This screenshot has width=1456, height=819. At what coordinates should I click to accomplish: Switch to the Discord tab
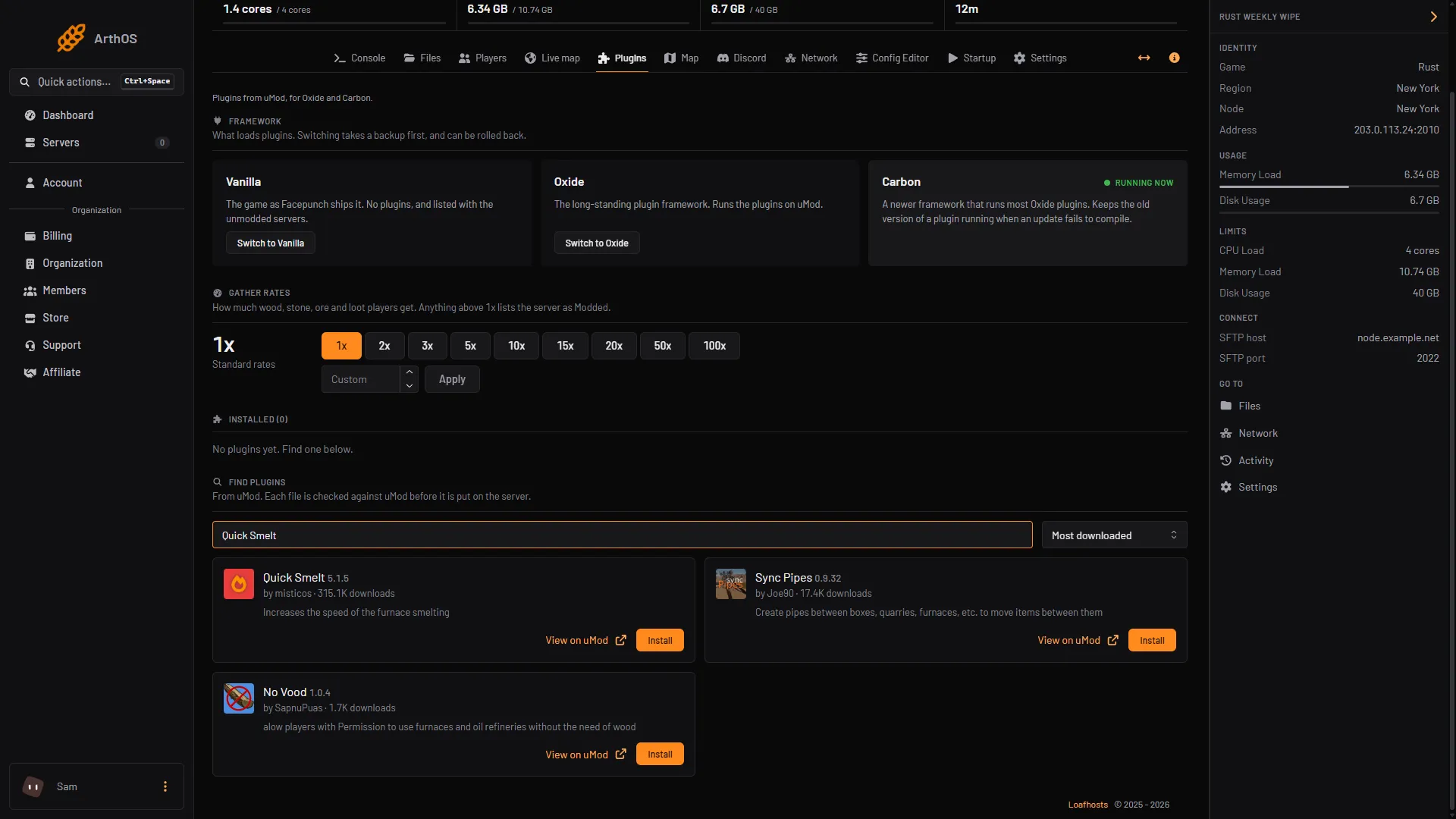pyautogui.click(x=742, y=58)
